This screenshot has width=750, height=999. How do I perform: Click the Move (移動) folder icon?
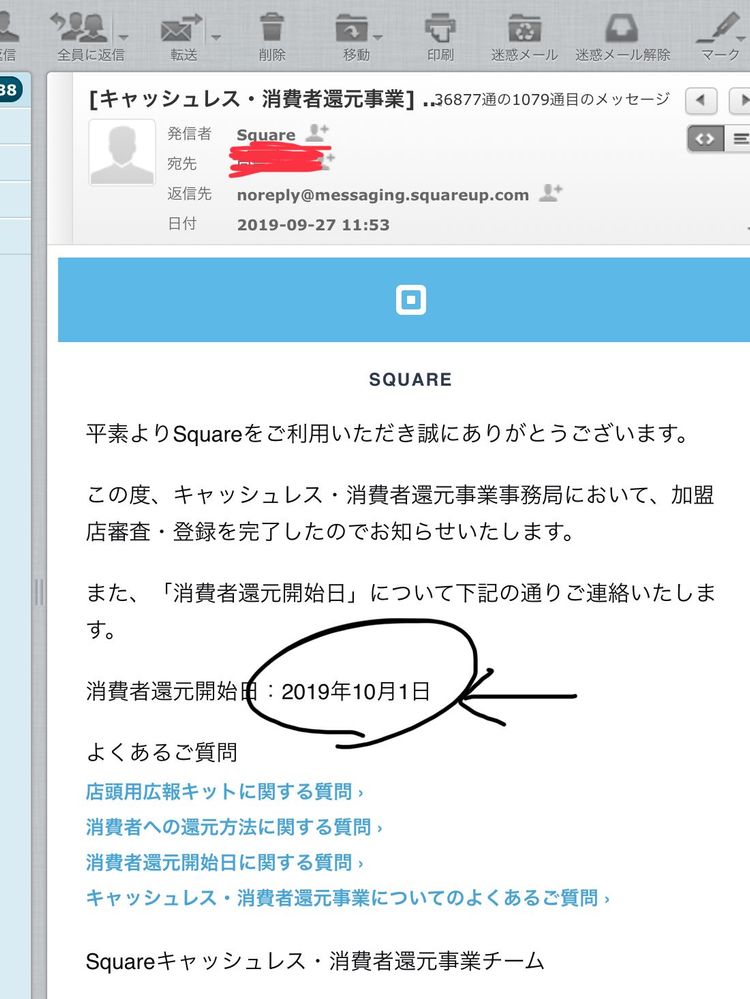tap(352, 27)
